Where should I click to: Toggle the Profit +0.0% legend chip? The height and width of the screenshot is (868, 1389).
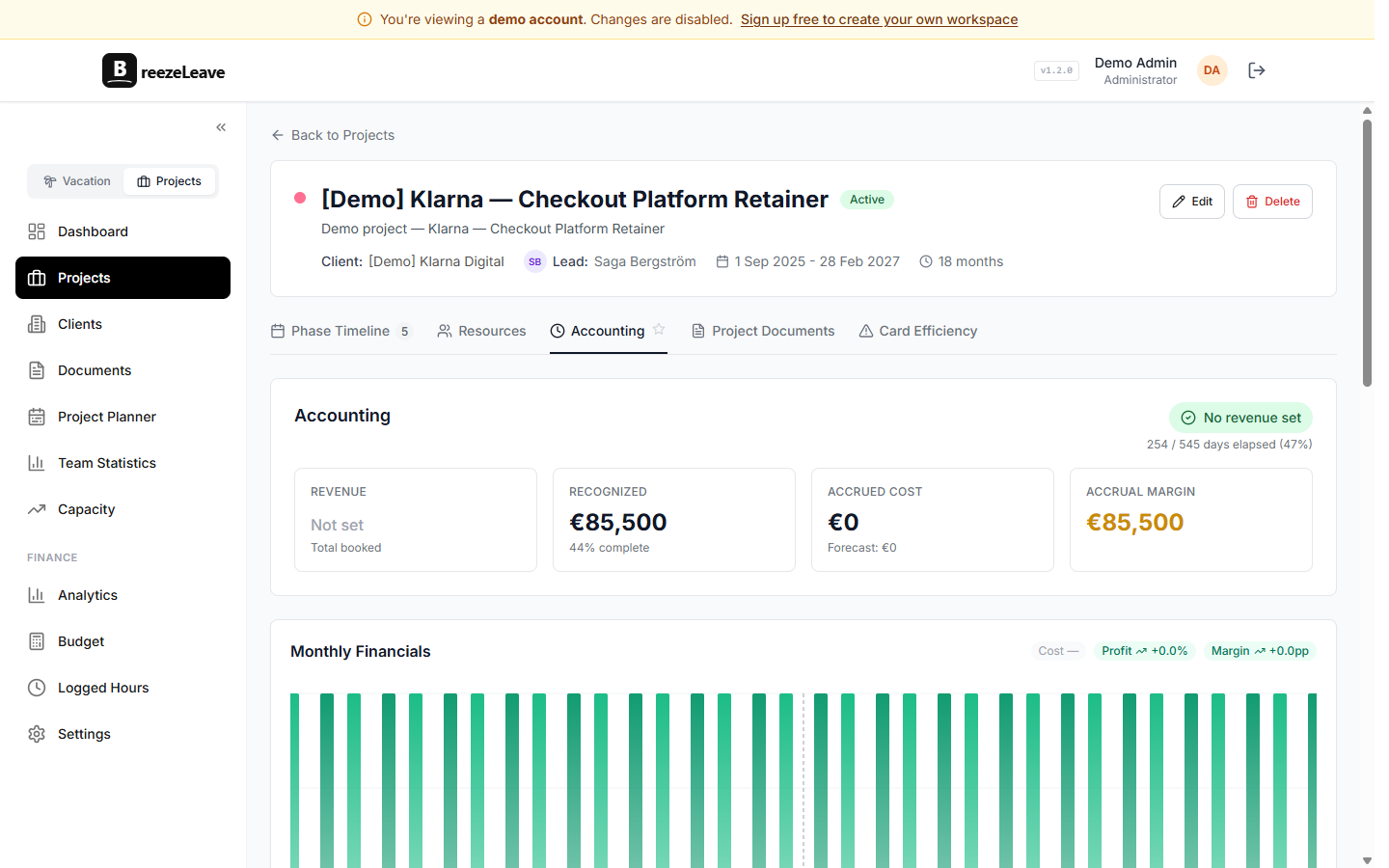coord(1145,651)
